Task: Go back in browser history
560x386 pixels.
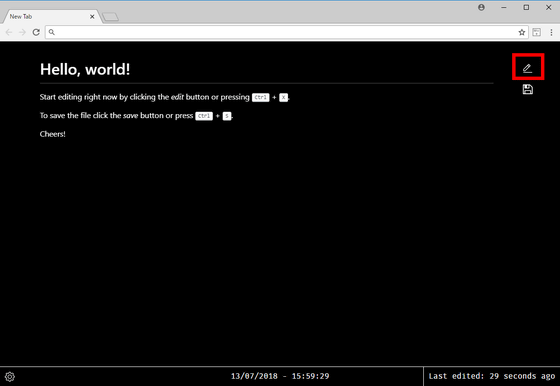Action: click(x=9, y=32)
